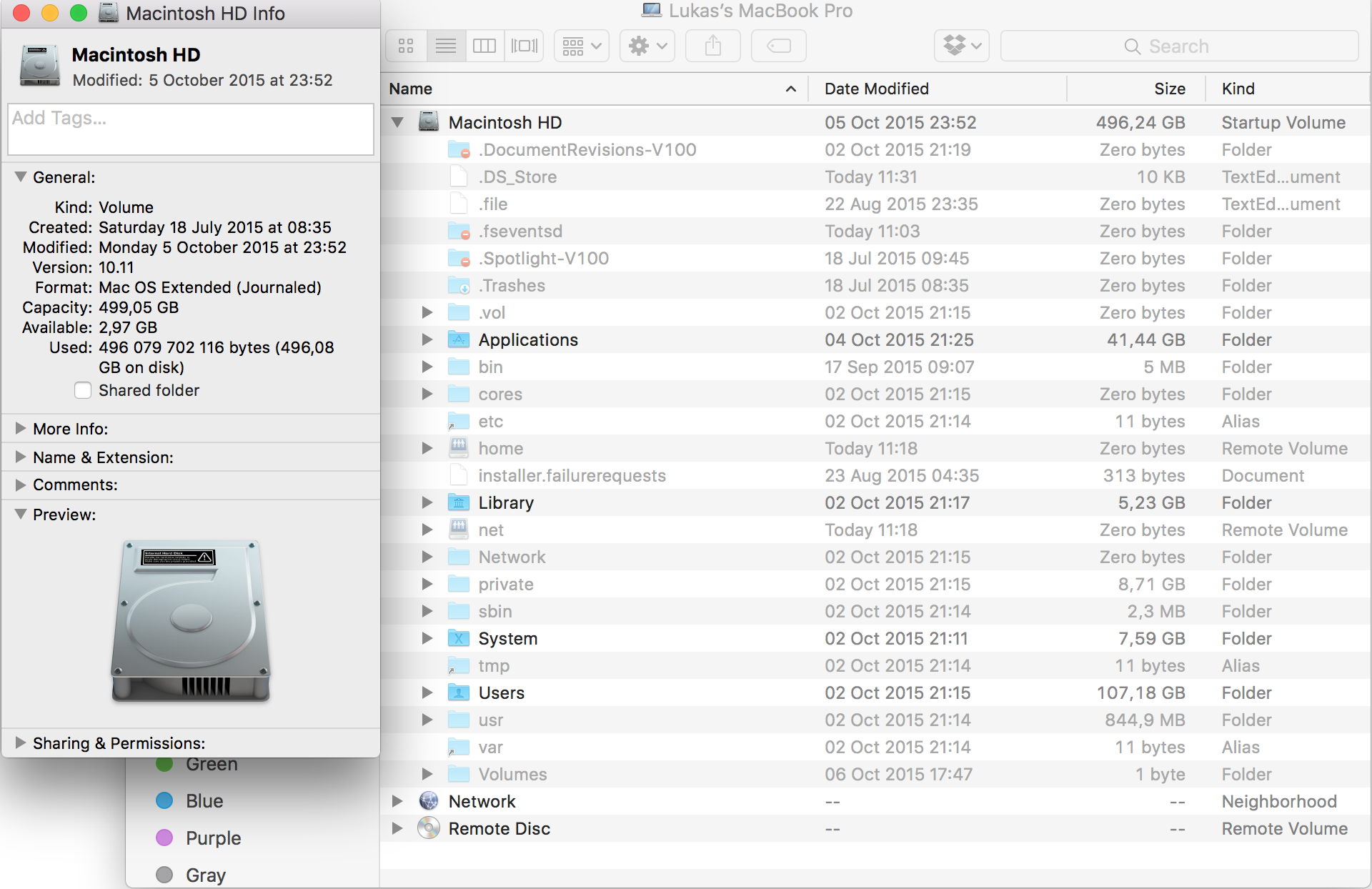Screen dimensions: 1372x889
Task: Expand the Remote Disc row
Action: tap(397, 828)
